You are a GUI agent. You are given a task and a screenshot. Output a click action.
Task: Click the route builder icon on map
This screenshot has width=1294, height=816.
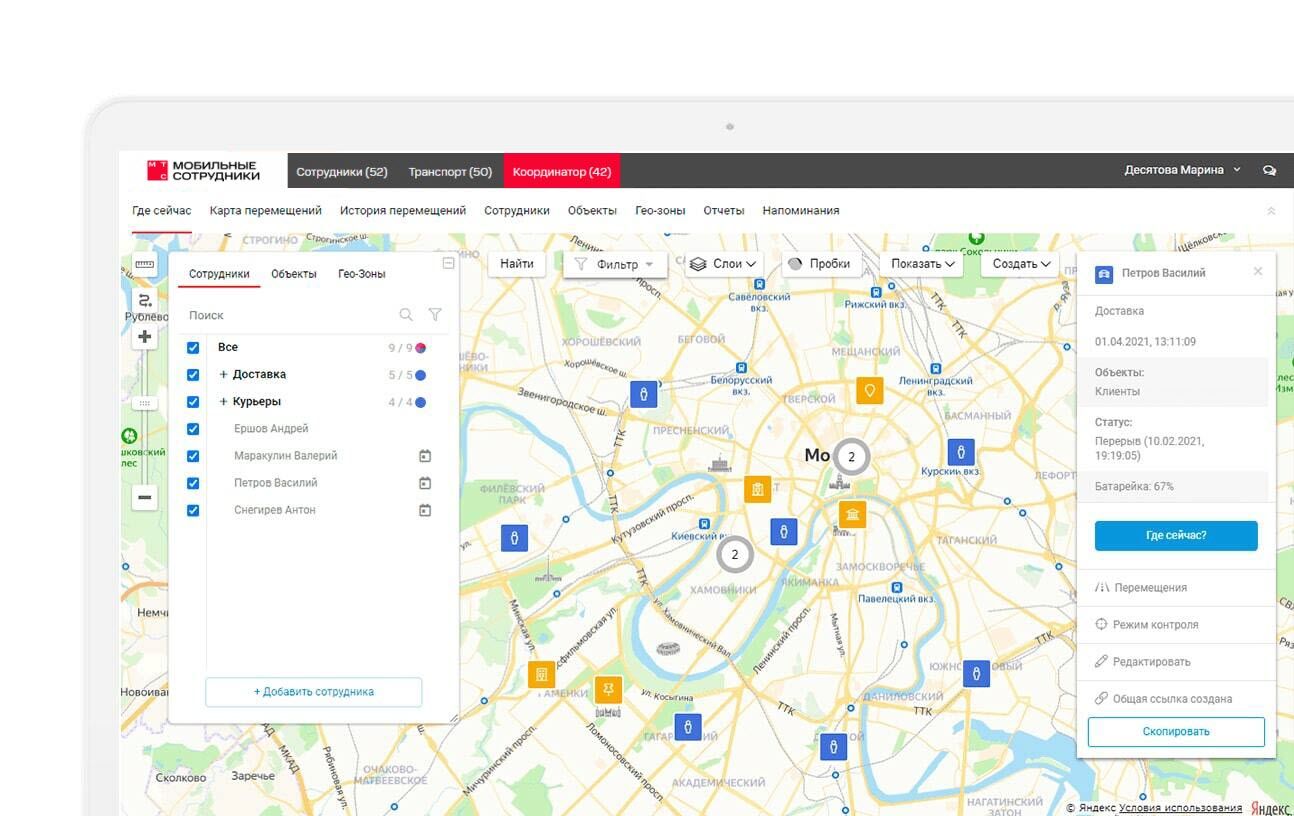click(x=145, y=300)
